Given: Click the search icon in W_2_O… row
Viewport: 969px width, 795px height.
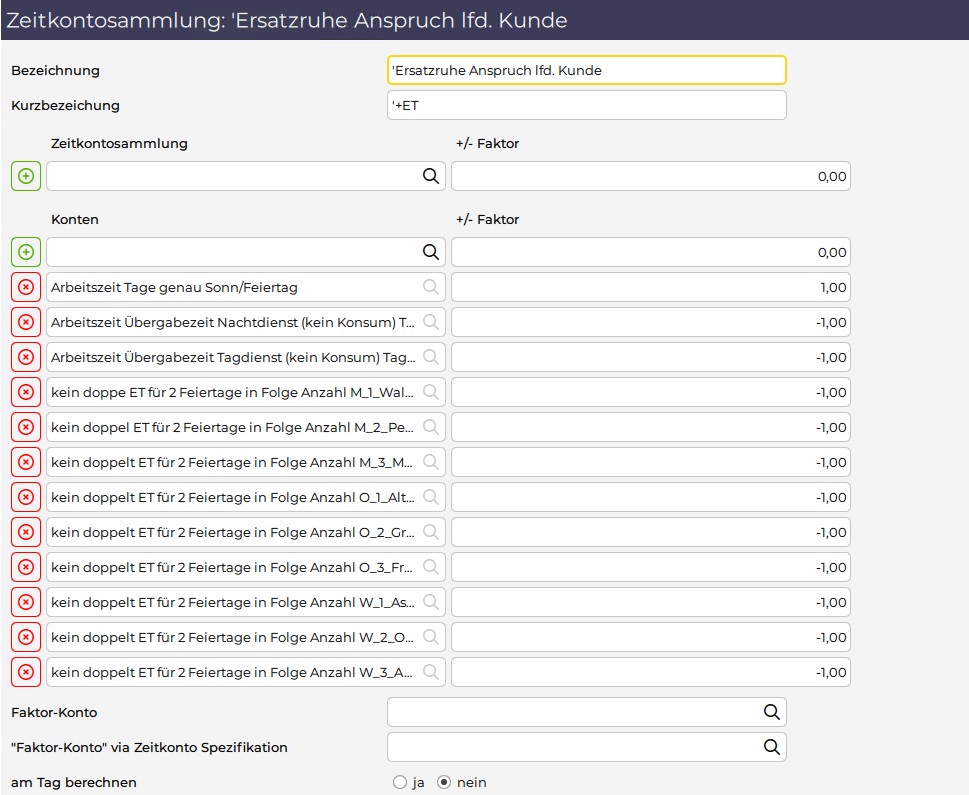Looking at the screenshot, I should (431, 637).
